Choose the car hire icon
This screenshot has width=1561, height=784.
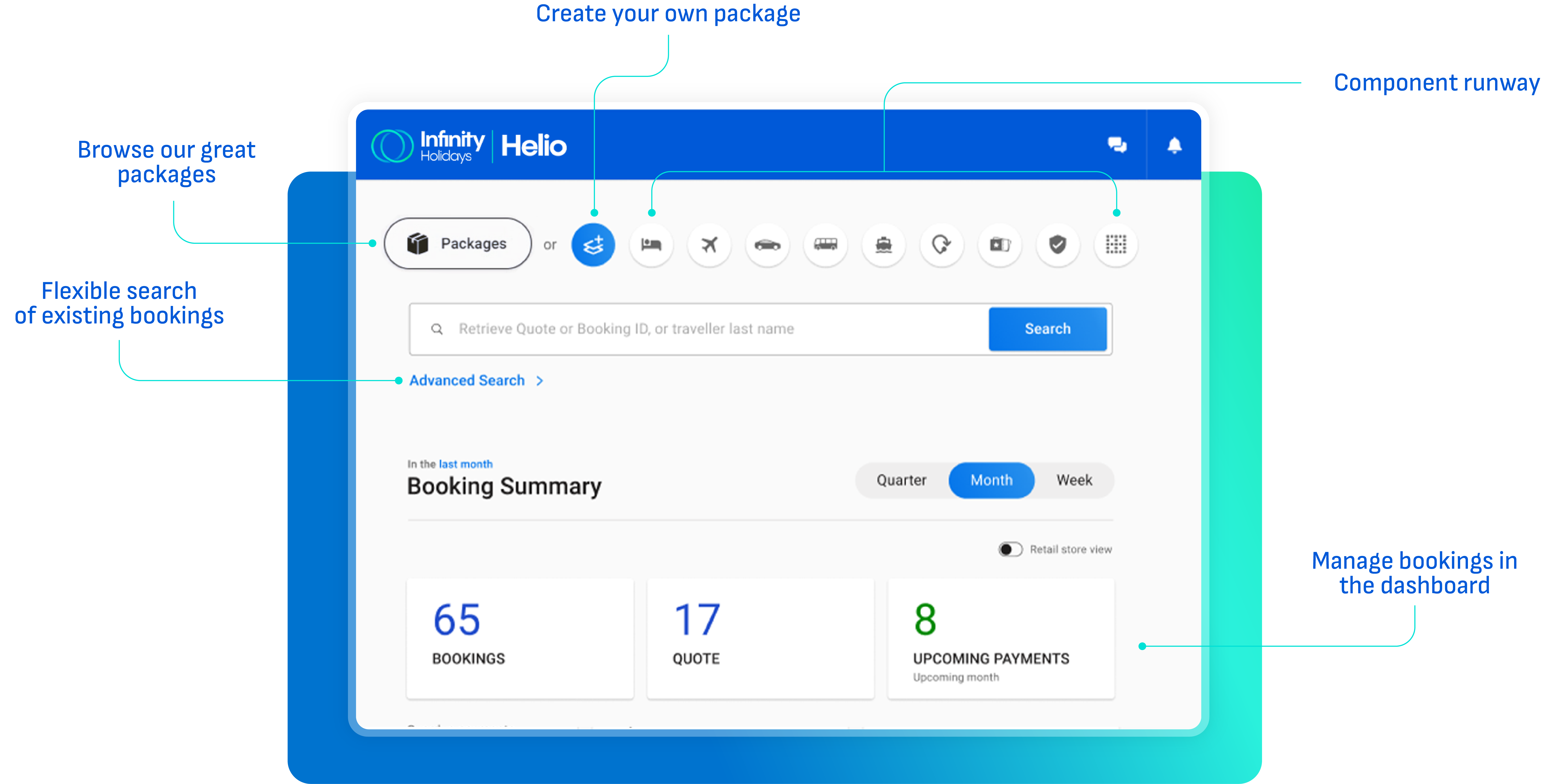(x=767, y=244)
